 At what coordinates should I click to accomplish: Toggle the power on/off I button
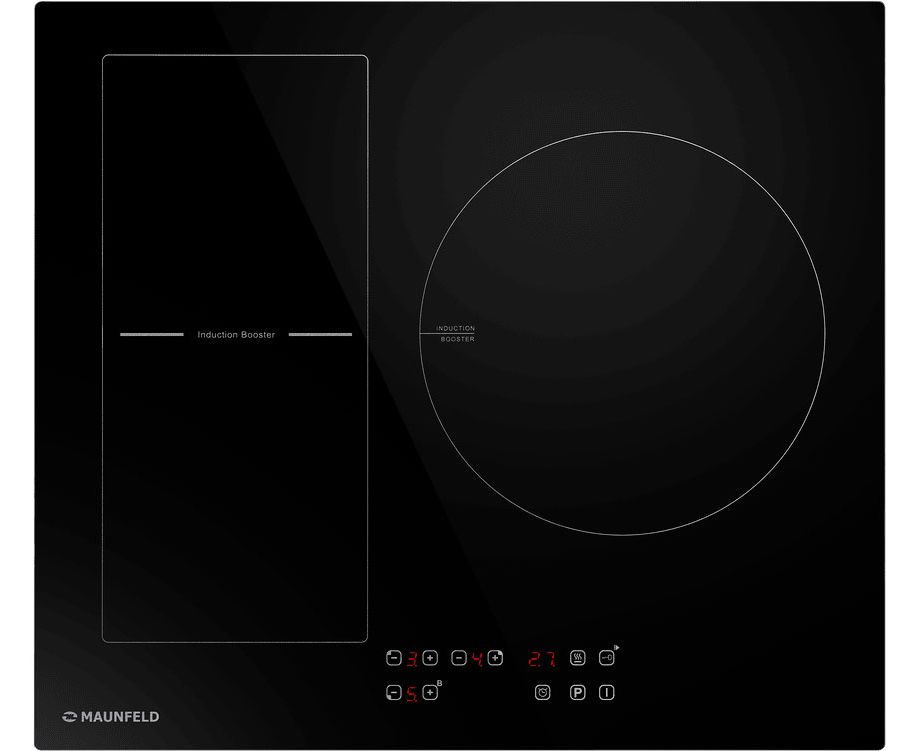point(607,692)
